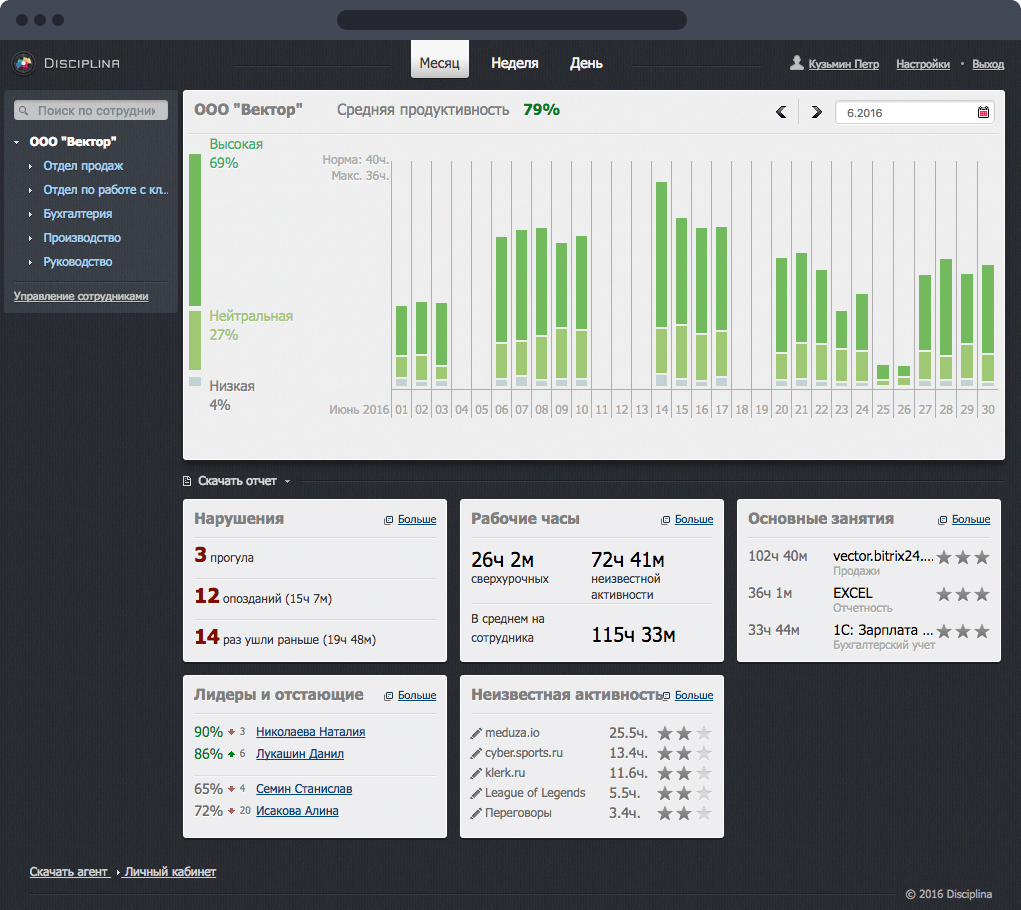Screen dimensions: 1021x910
Task: Open the calendar date picker icon
Action: pyautogui.click(x=983, y=112)
